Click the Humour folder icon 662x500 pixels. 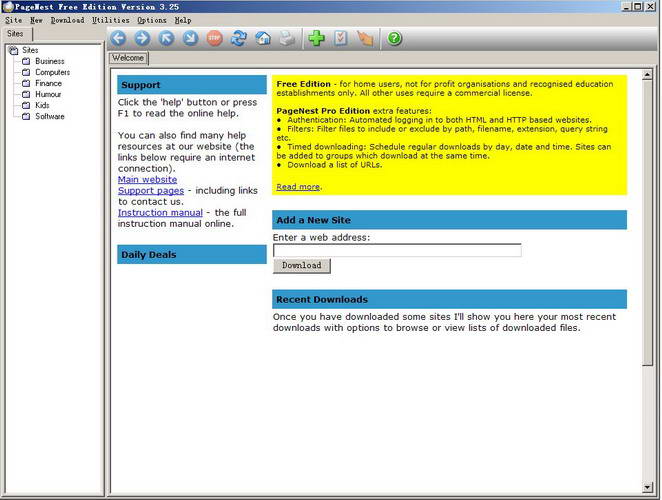click(26, 94)
